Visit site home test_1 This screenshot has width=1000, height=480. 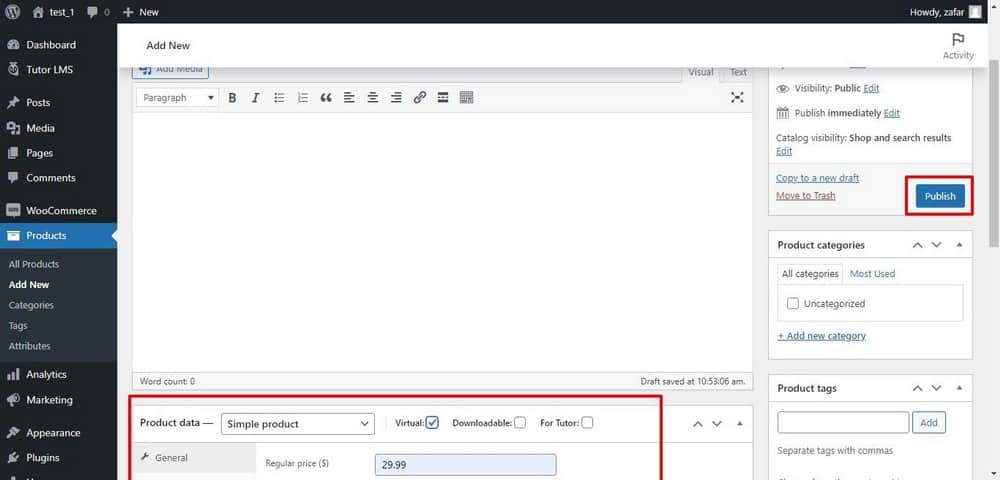[x=53, y=11]
